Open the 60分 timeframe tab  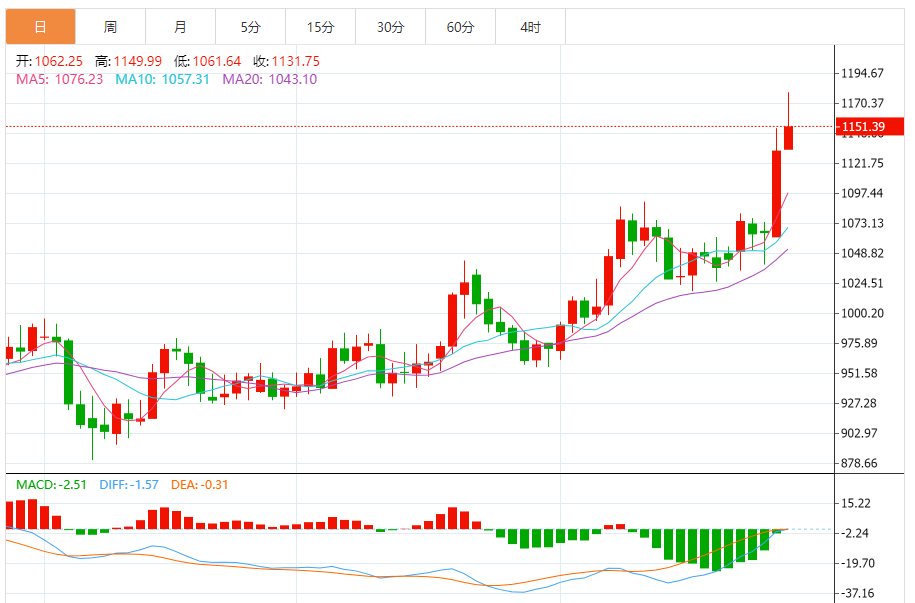460,27
